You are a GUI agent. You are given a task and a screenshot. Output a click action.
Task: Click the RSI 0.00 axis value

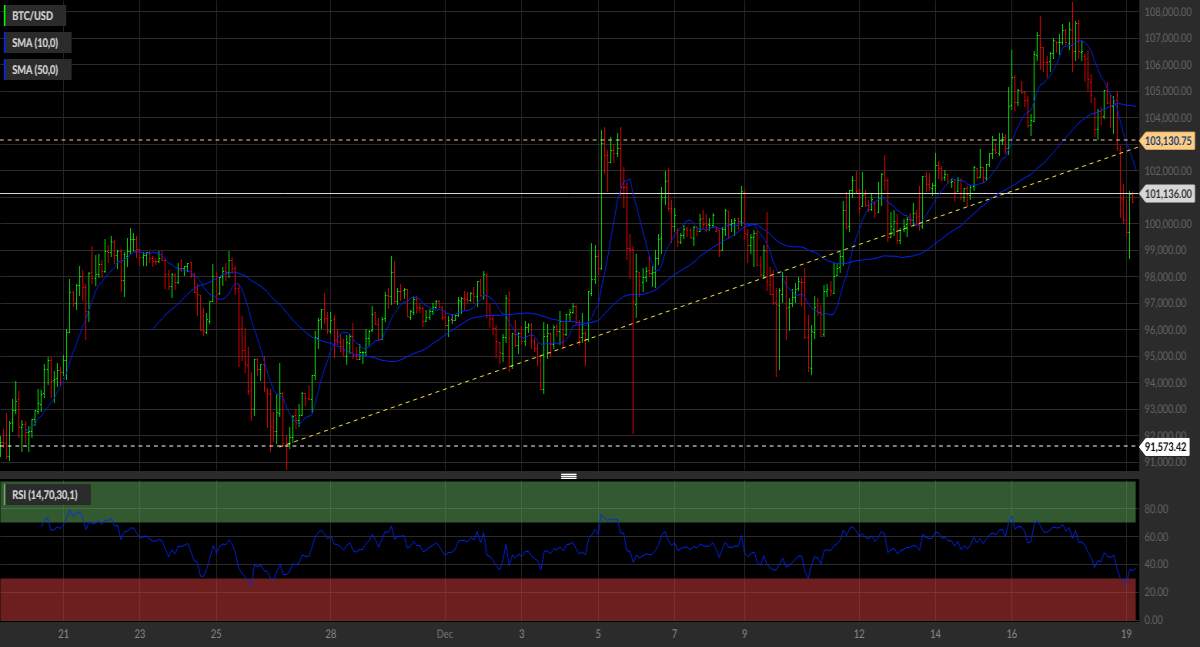1155,620
